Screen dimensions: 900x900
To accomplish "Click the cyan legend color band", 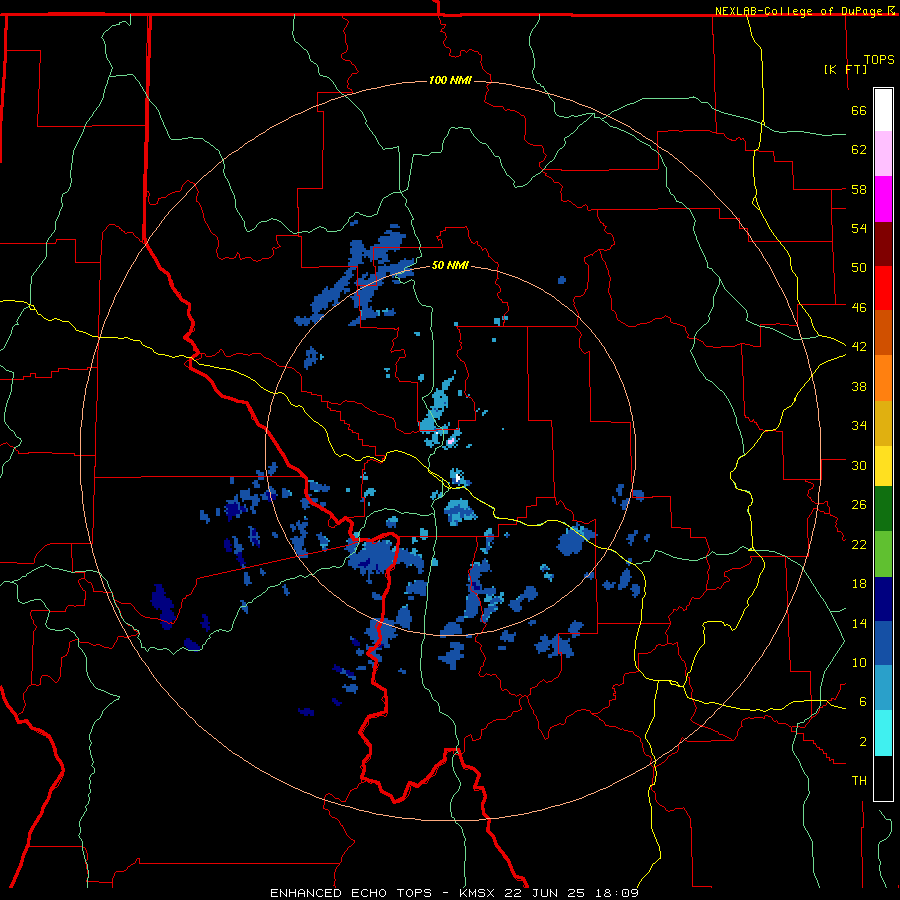I will 883,733.
